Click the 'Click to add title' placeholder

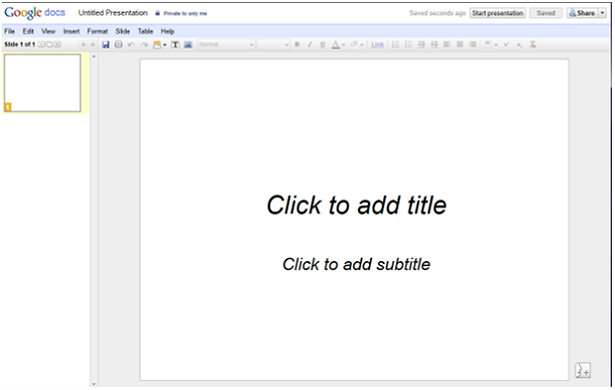[357, 205]
